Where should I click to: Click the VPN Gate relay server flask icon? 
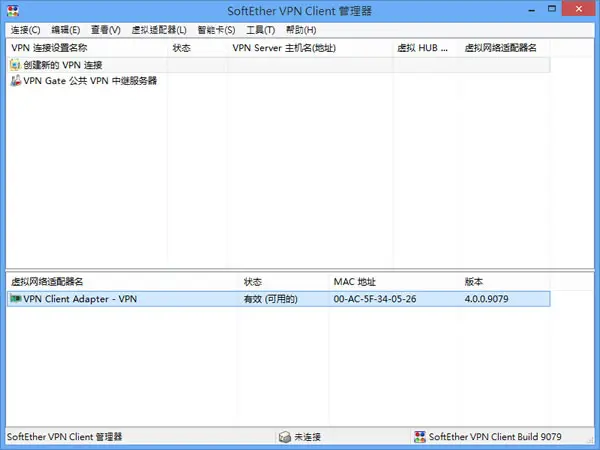[x=15, y=81]
